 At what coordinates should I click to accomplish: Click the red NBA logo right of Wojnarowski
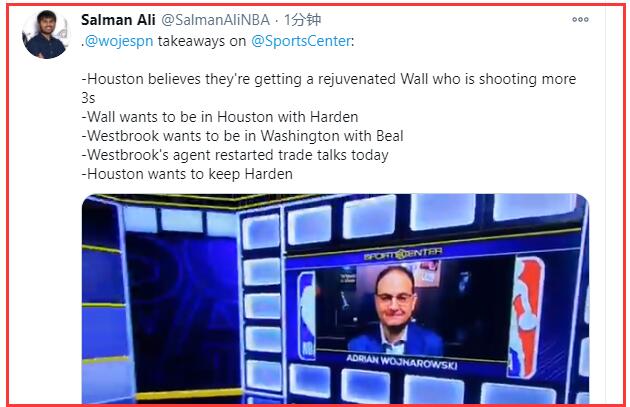coord(527,317)
